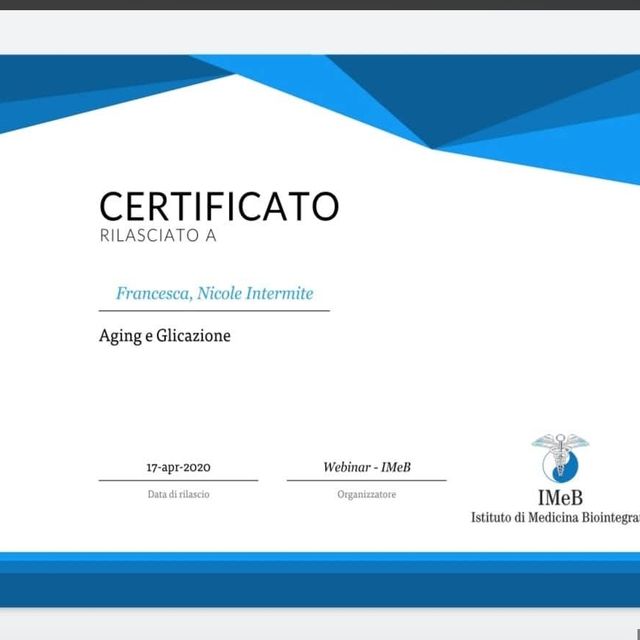Click the large 'IMeB' logo wordmark
This screenshot has height=640, width=640.
[x=560, y=498]
